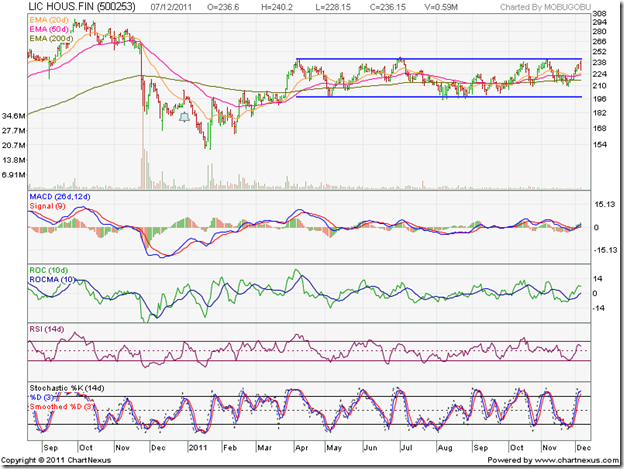
Task: Click the ROCMA (10) legend label
Action: (52, 280)
